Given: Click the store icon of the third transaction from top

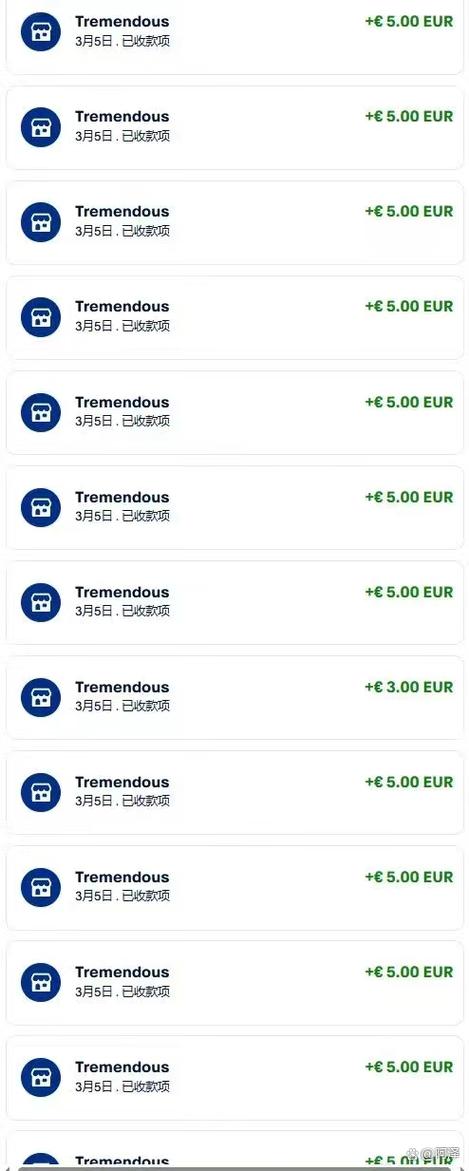Looking at the screenshot, I should coord(40,223).
